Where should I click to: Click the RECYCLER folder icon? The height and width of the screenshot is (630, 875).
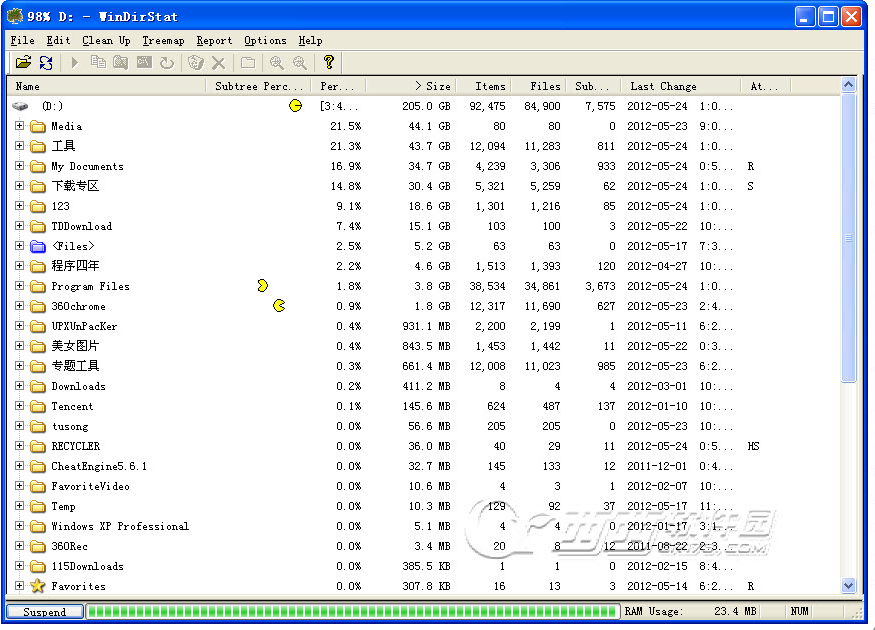(38, 446)
